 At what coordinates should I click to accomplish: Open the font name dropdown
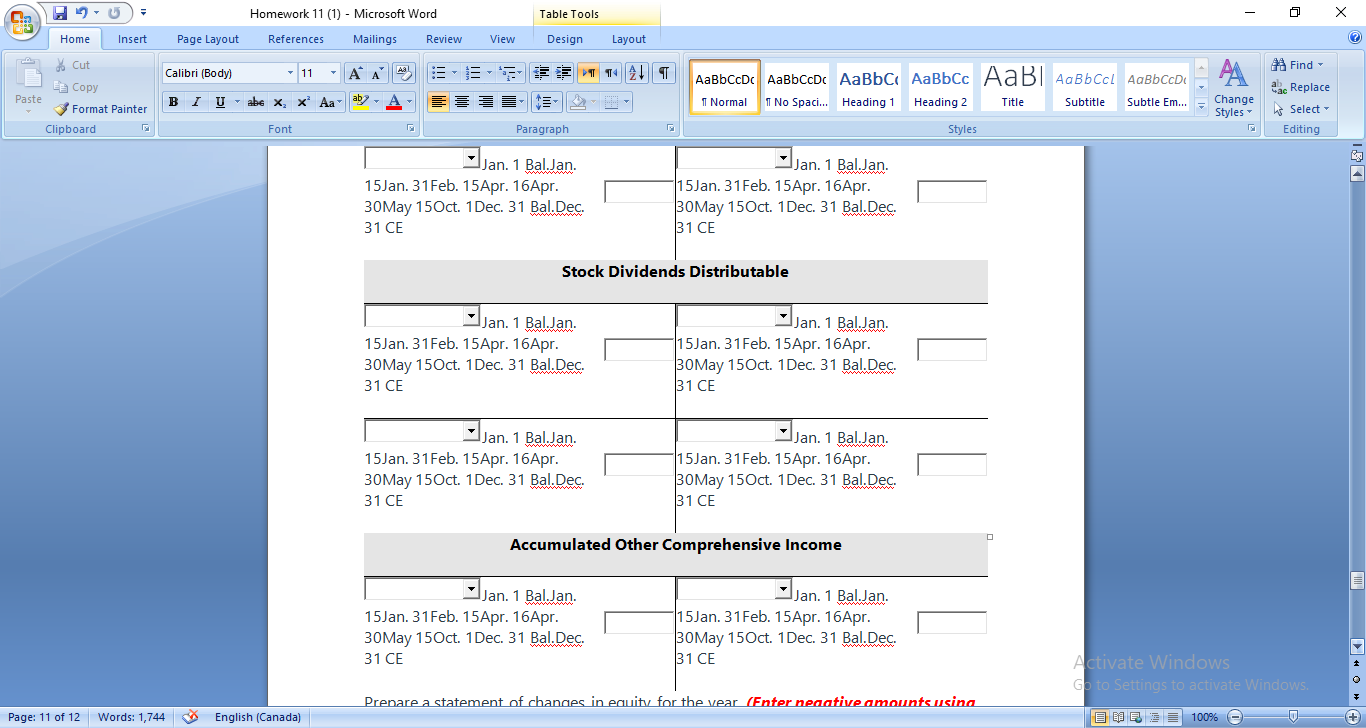tap(291, 73)
